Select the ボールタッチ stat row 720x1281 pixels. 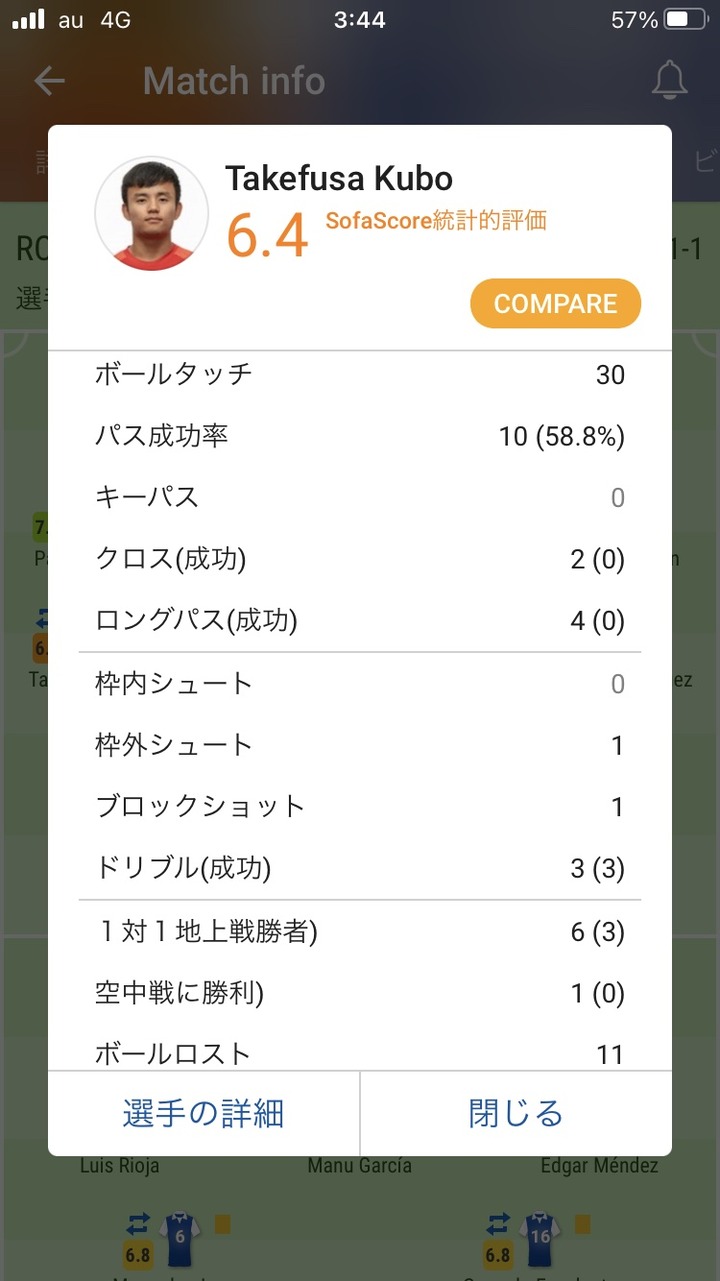(359, 375)
